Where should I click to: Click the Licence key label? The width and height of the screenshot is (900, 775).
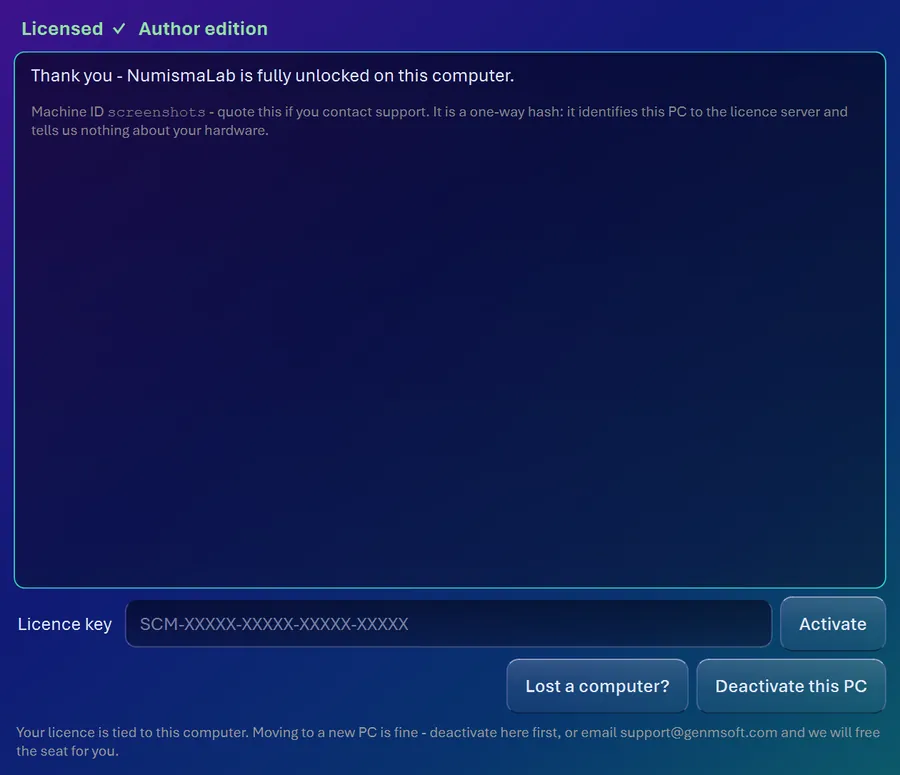point(65,624)
